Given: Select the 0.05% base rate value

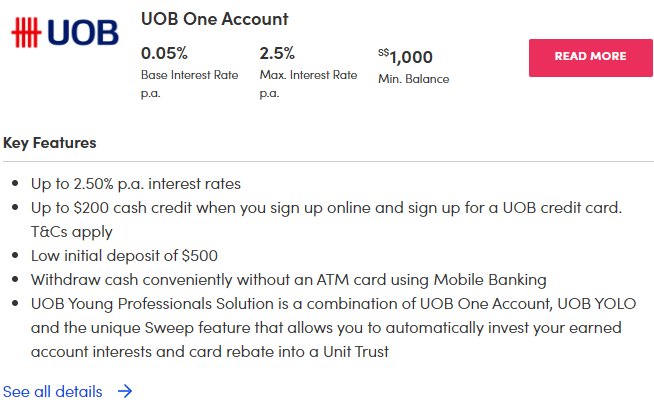Looking at the screenshot, I should tap(164, 54).
